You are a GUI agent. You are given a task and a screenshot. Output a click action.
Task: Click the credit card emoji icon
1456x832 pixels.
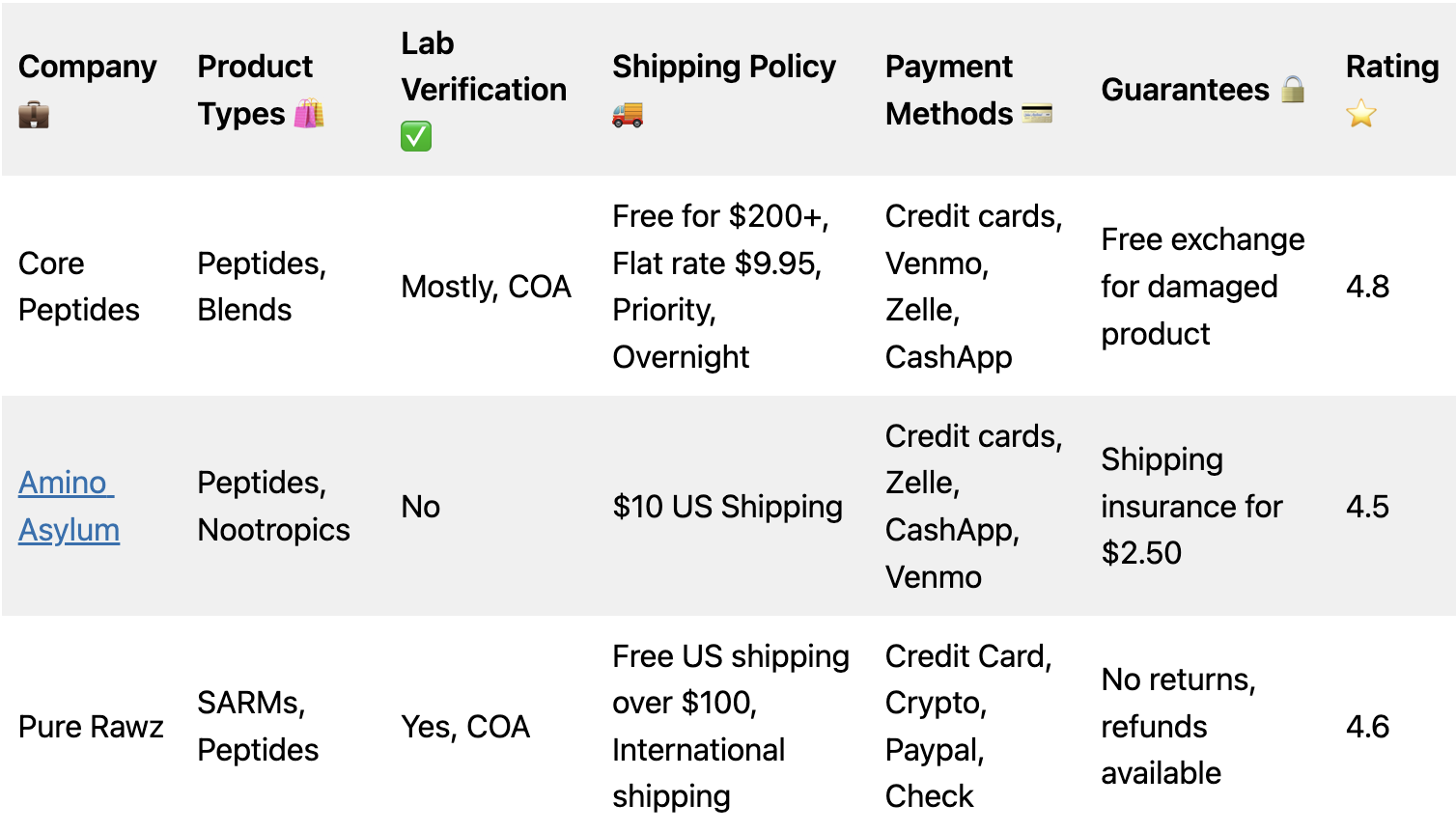pos(1037,114)
